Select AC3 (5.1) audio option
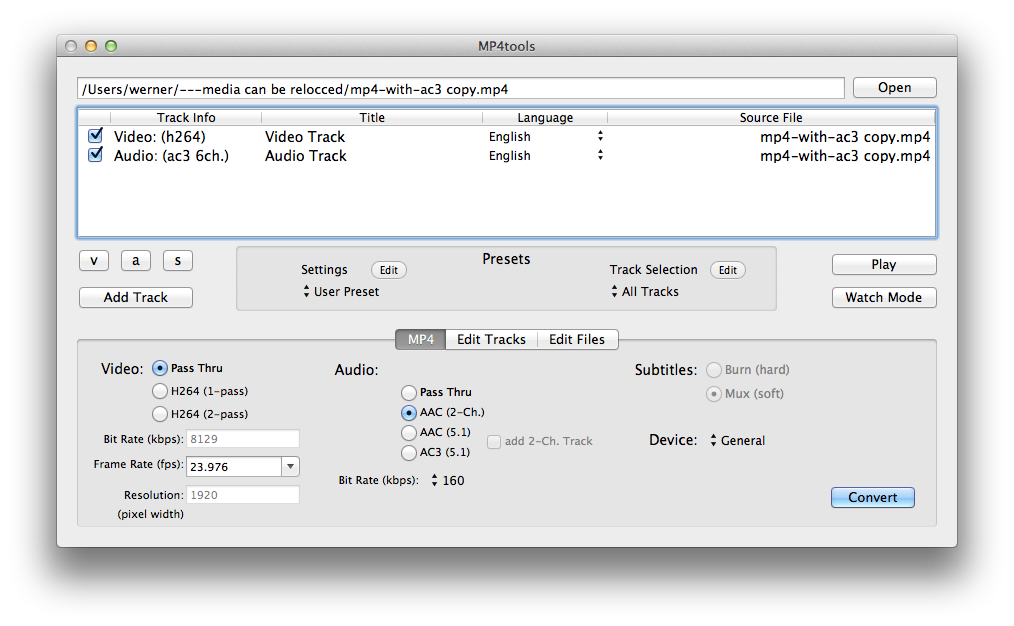1014x626 pixels. coord(409,453)
